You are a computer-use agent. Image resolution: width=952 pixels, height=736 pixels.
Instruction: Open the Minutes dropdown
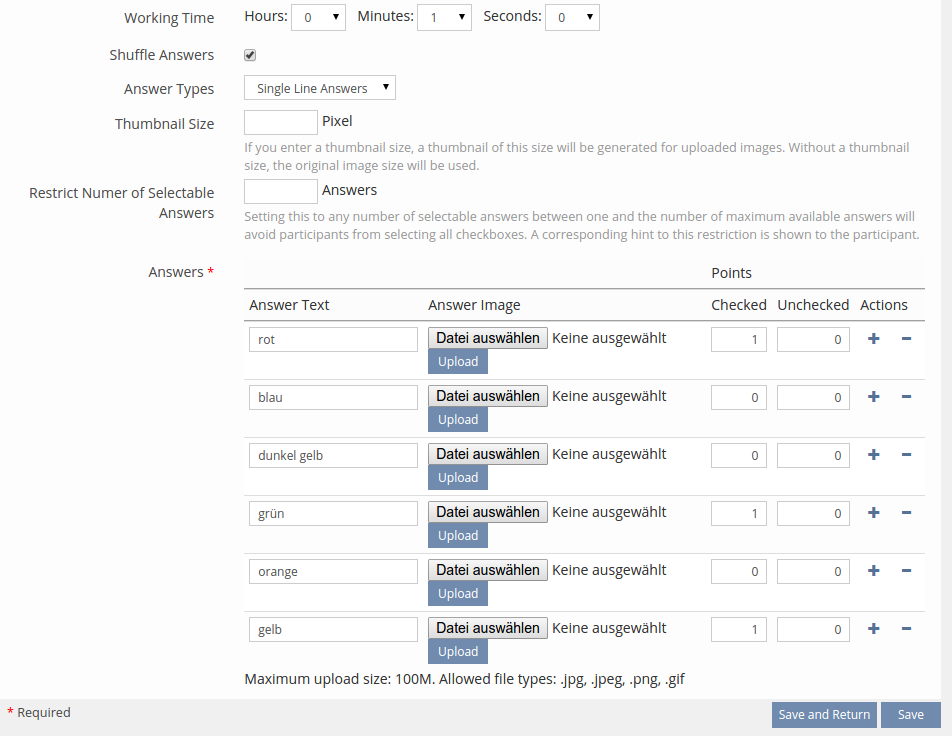point(444,17)
